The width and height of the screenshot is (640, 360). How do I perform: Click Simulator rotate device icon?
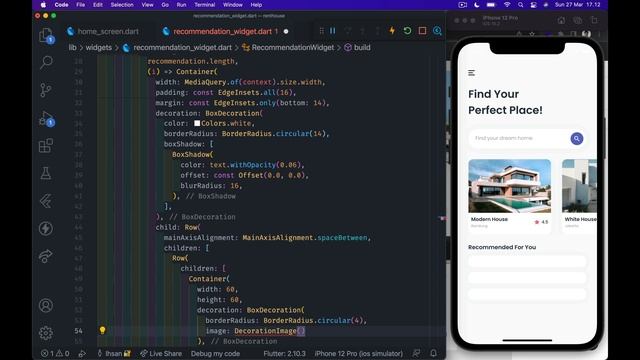point(594,20)
